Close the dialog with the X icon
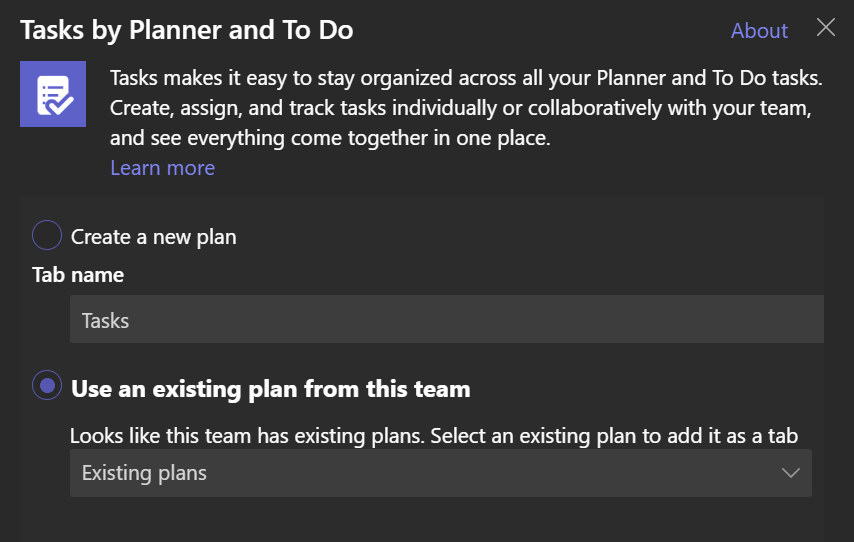This screenshot has height=542, width=854. pos(826,27)
